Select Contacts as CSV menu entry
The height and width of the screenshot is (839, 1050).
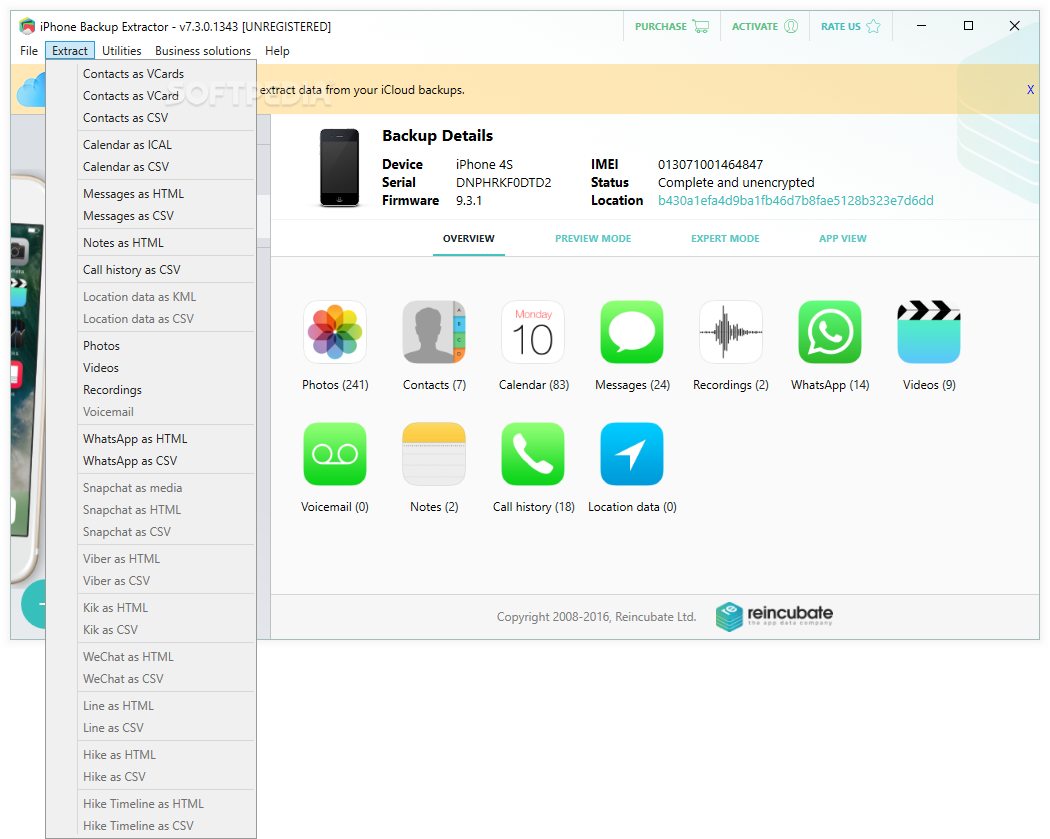point(151,118)
